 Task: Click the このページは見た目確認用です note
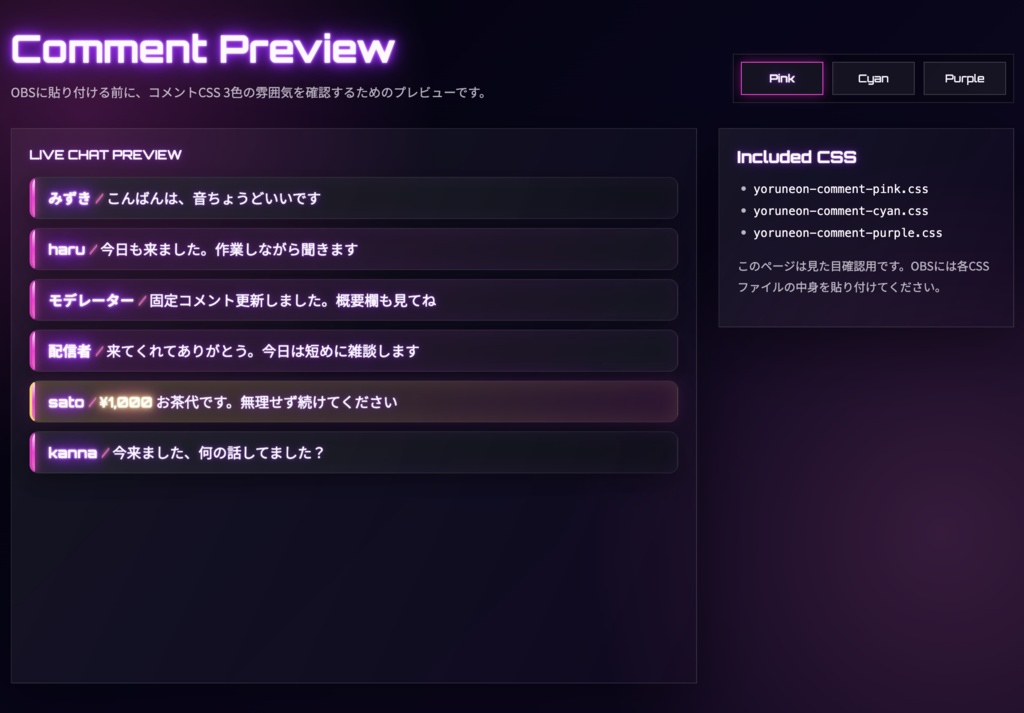863,276
